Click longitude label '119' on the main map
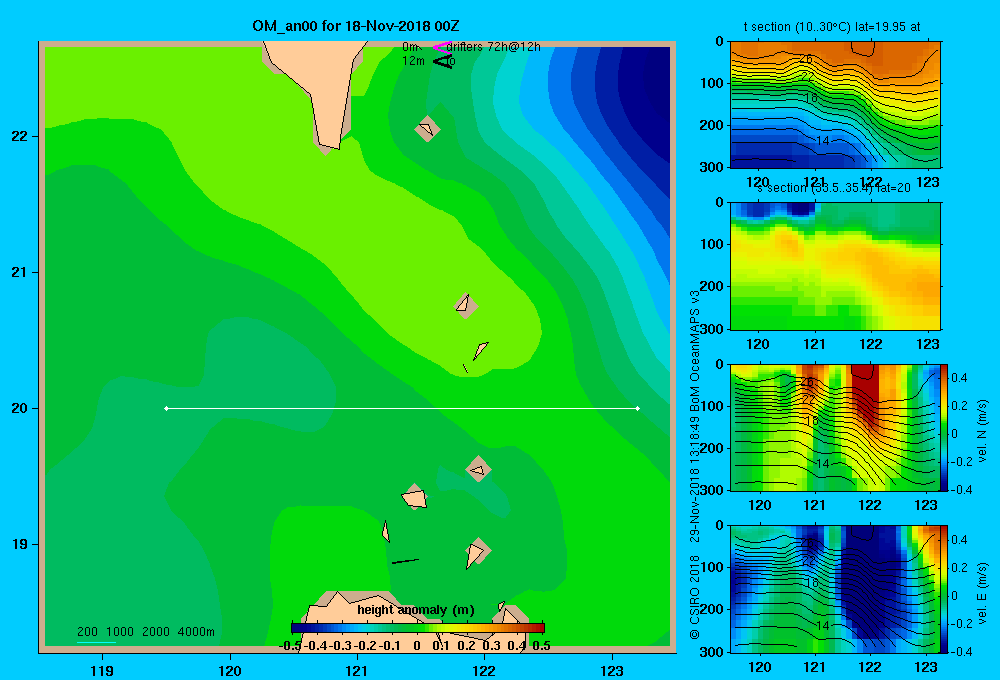 [x=102, y=670]
